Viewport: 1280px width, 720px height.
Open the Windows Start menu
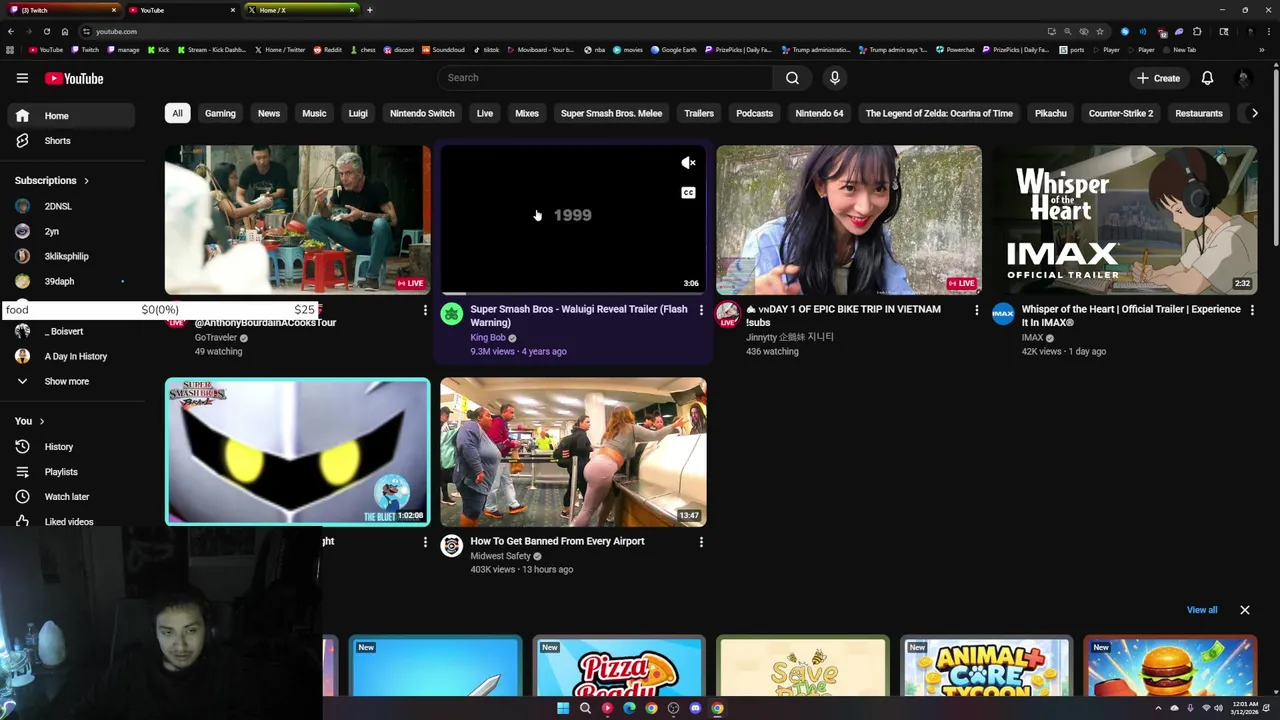click(x=563, y=708)
